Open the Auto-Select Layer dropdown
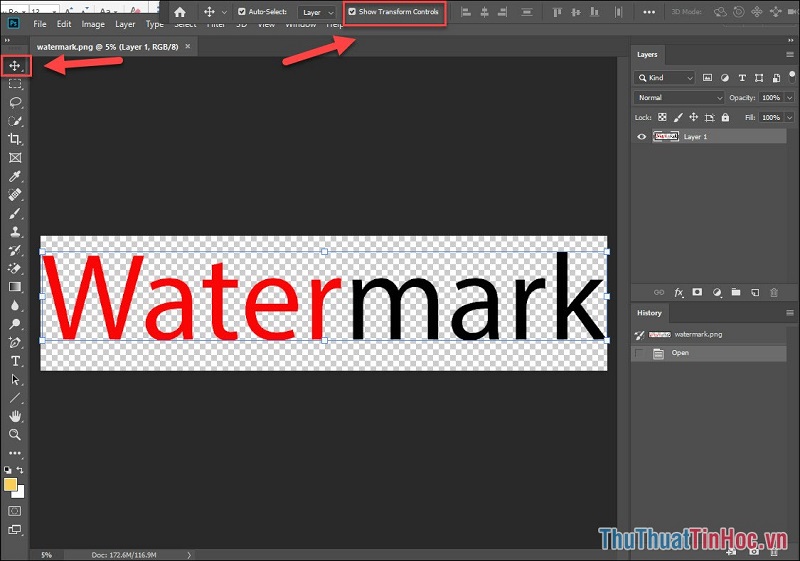The height and width of the screenshot is (561, 800). [316, 12]
